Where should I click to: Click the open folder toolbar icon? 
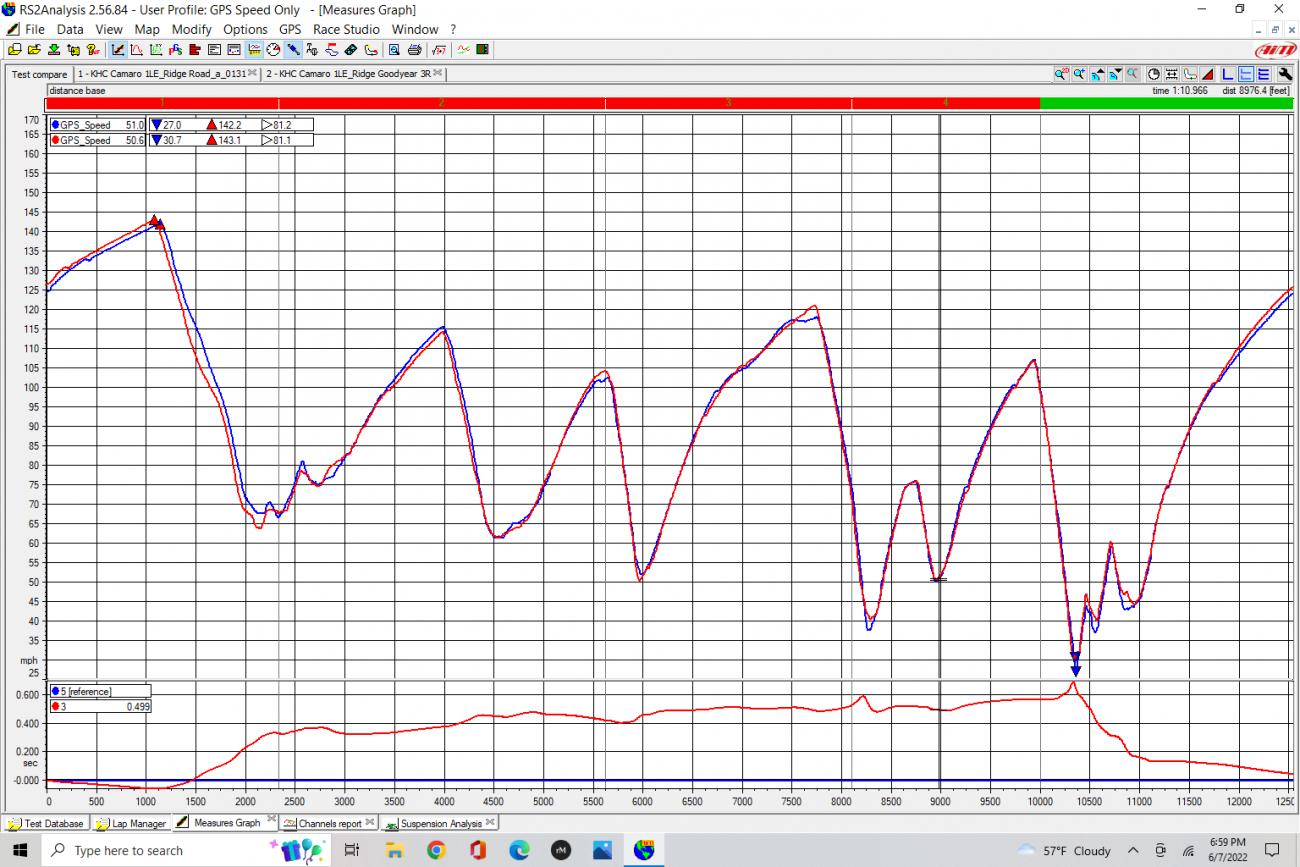tap(34, 49)
